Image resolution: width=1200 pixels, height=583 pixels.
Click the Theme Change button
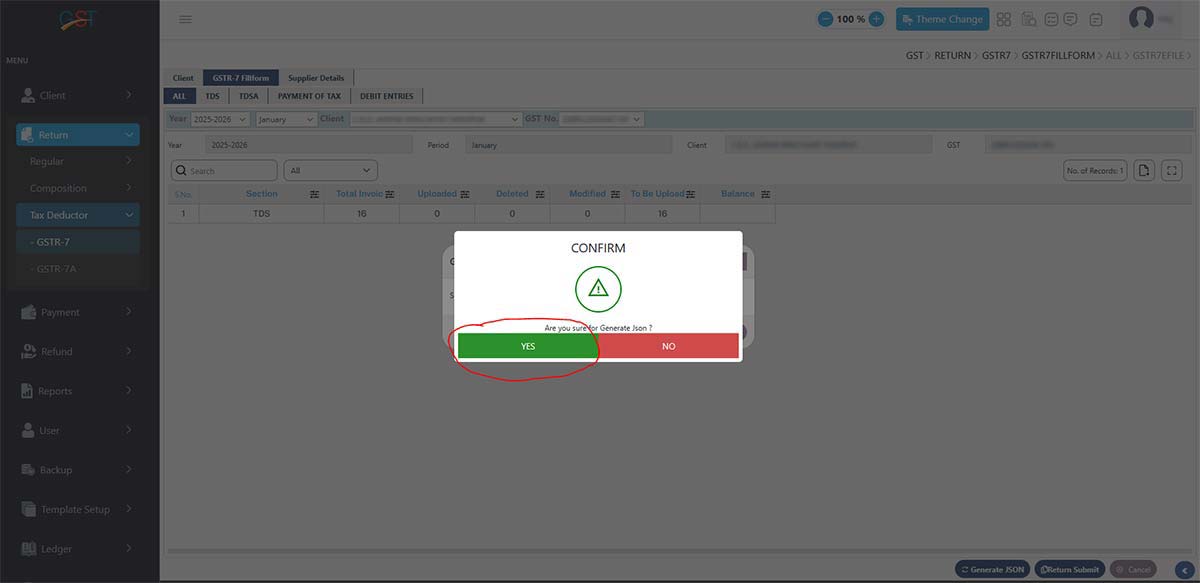pos(942,19)
